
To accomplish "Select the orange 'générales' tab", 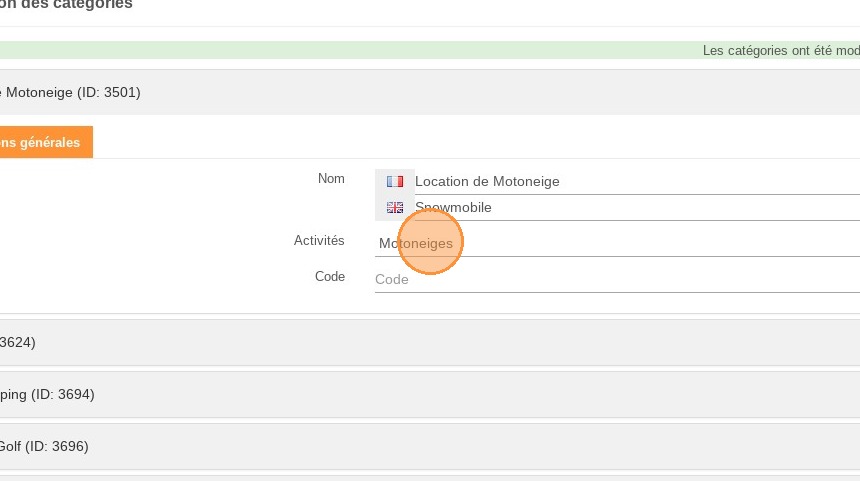I will click(46, 142).
